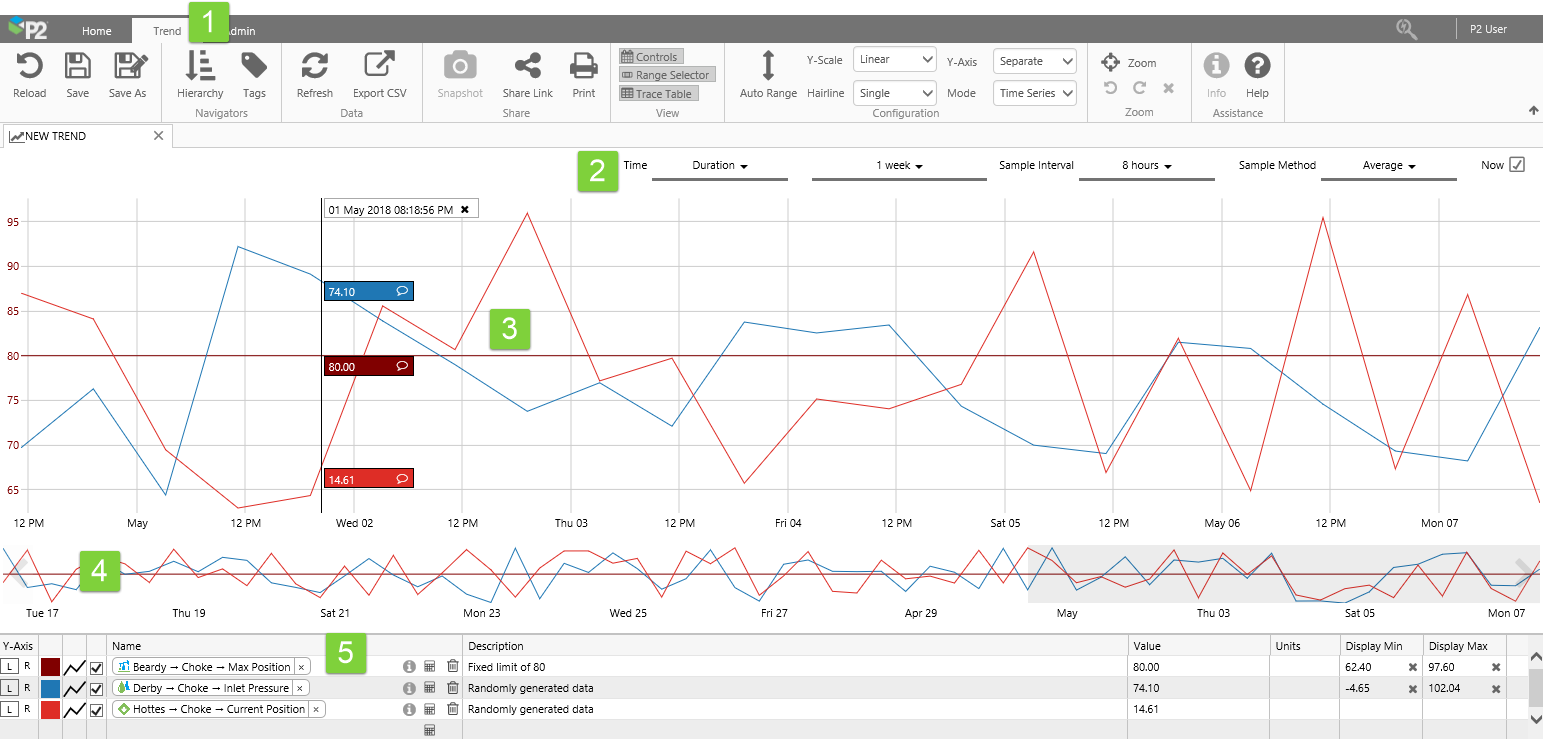Image resolution: width=1543 pixels, height=739 pixels.
Task: Export the trend data to CSV
Action: click(379, 66)
